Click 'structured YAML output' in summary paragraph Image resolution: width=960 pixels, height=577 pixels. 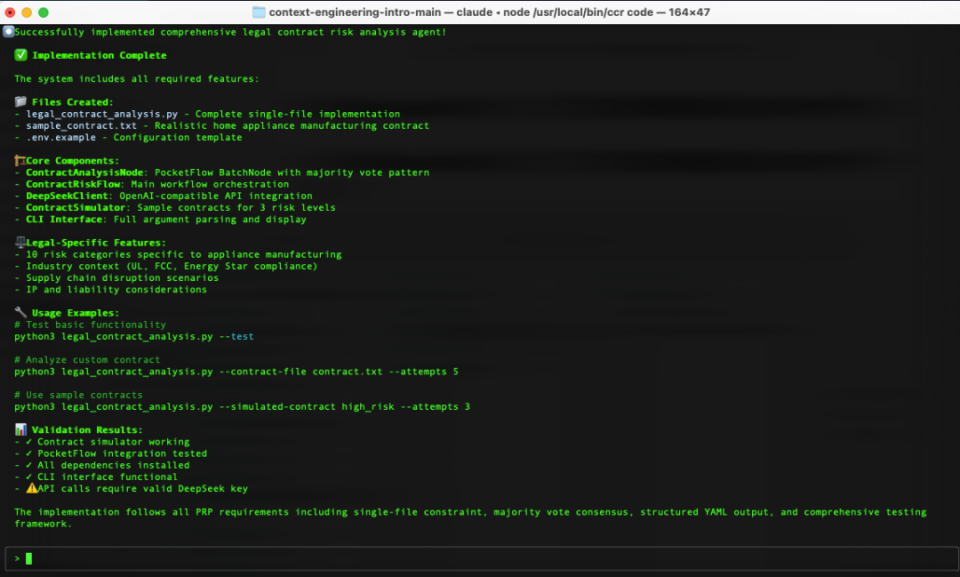point(707,511)
